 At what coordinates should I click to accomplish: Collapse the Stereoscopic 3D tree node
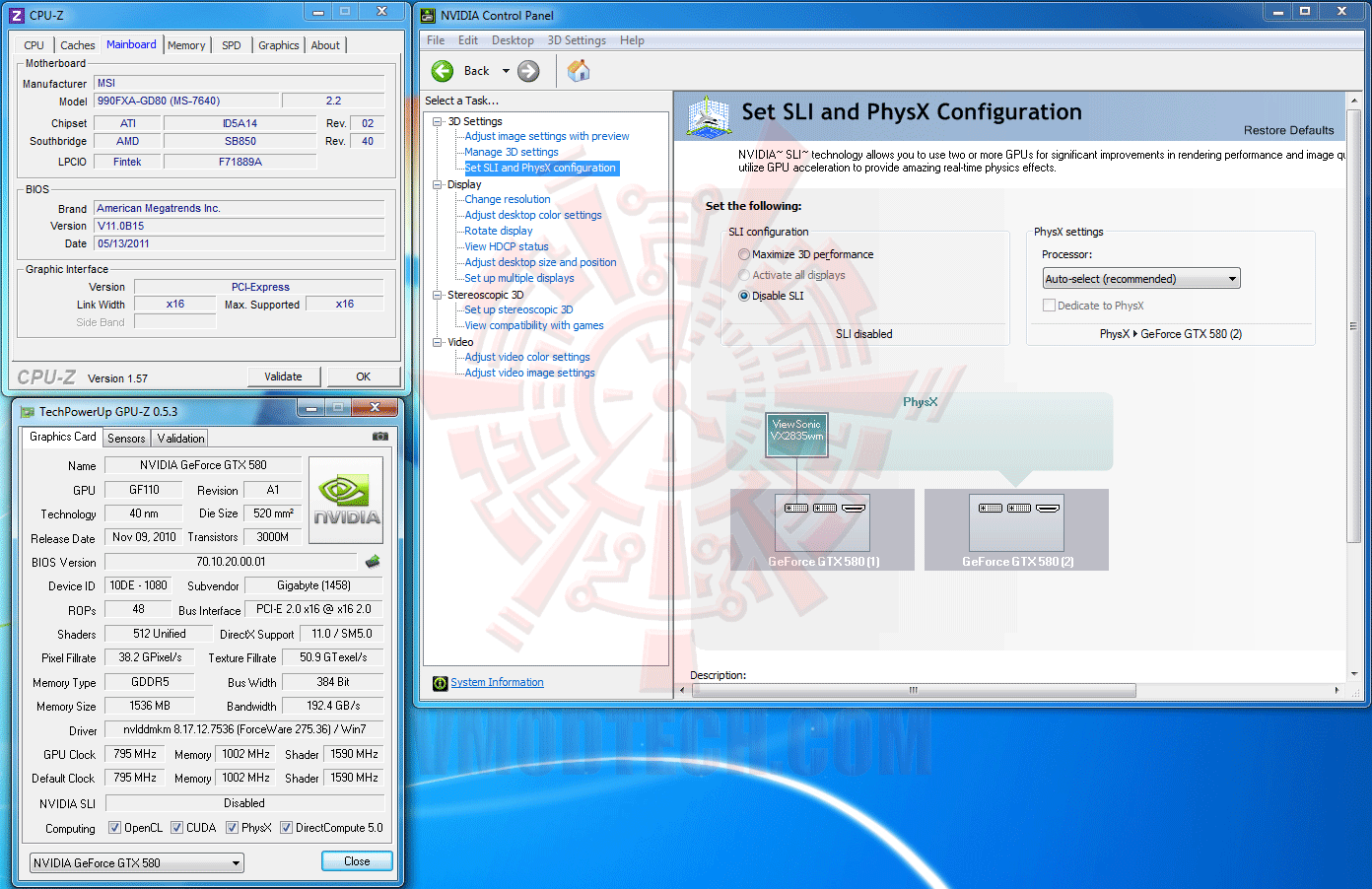click(438, 295)
